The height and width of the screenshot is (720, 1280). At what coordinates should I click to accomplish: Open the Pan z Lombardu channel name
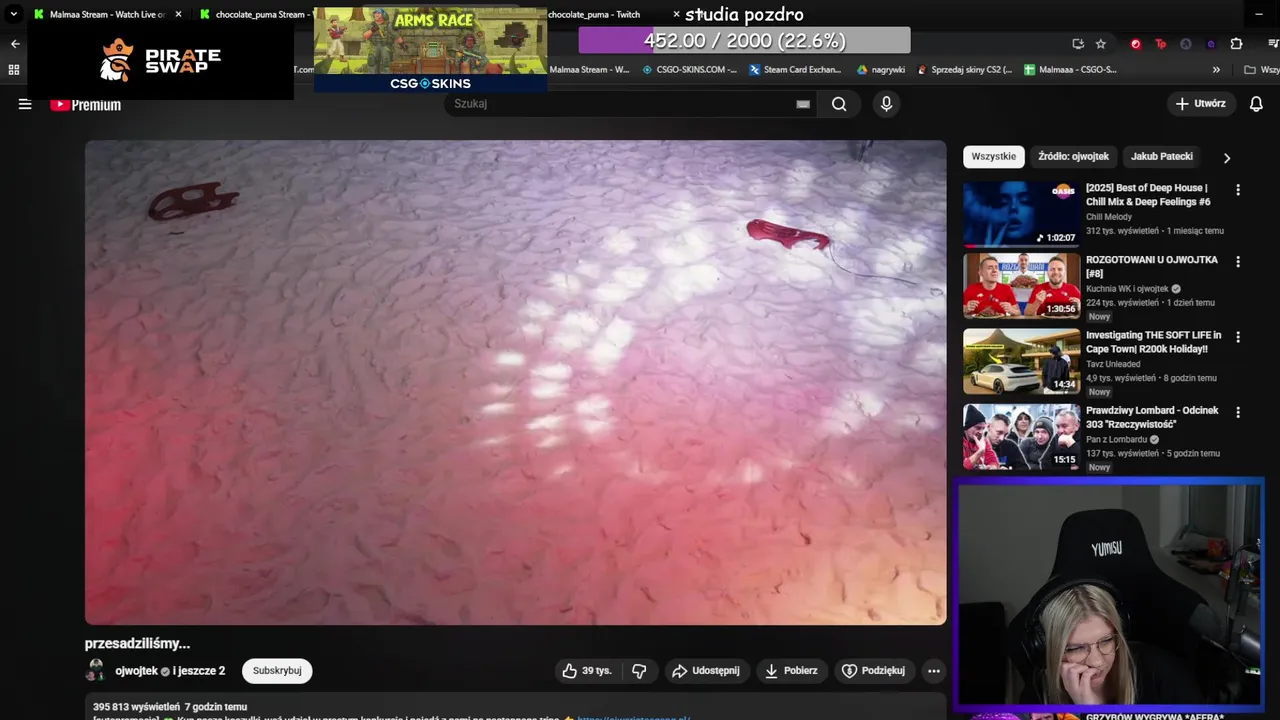pos(1117,439)
